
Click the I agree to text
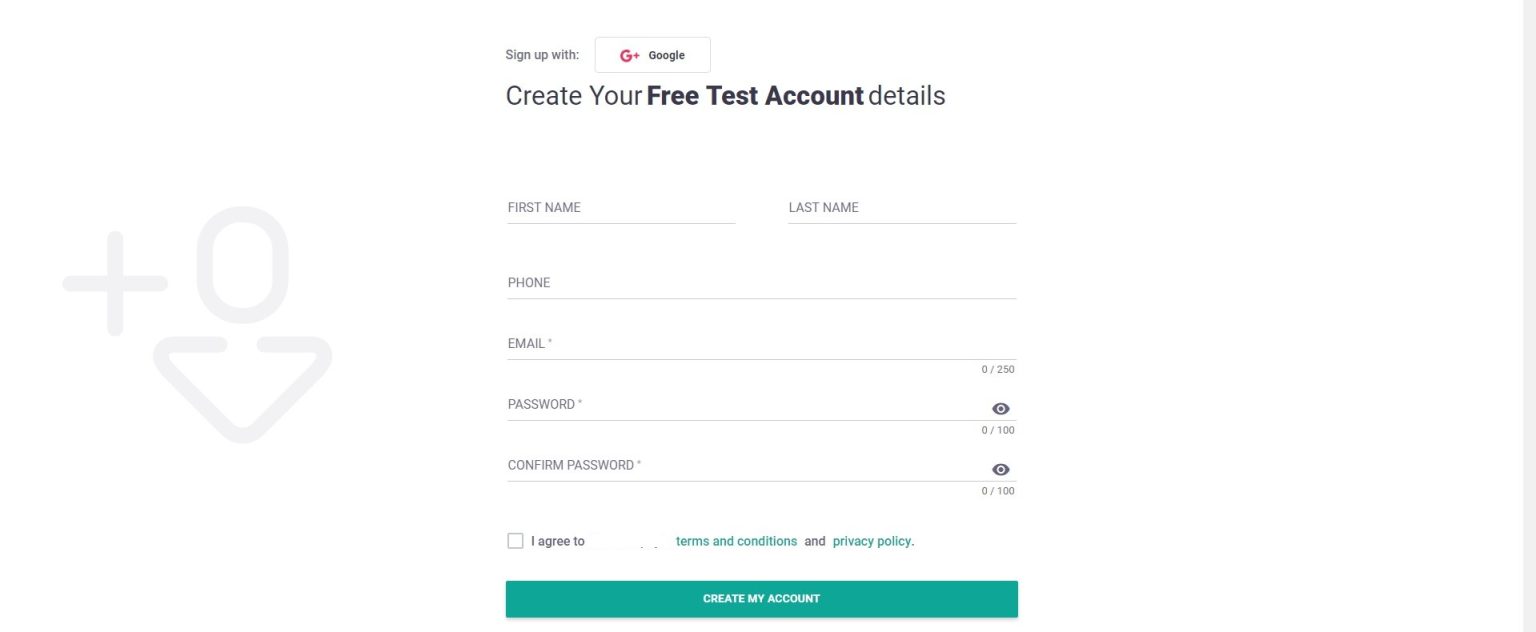pos(557,541)
